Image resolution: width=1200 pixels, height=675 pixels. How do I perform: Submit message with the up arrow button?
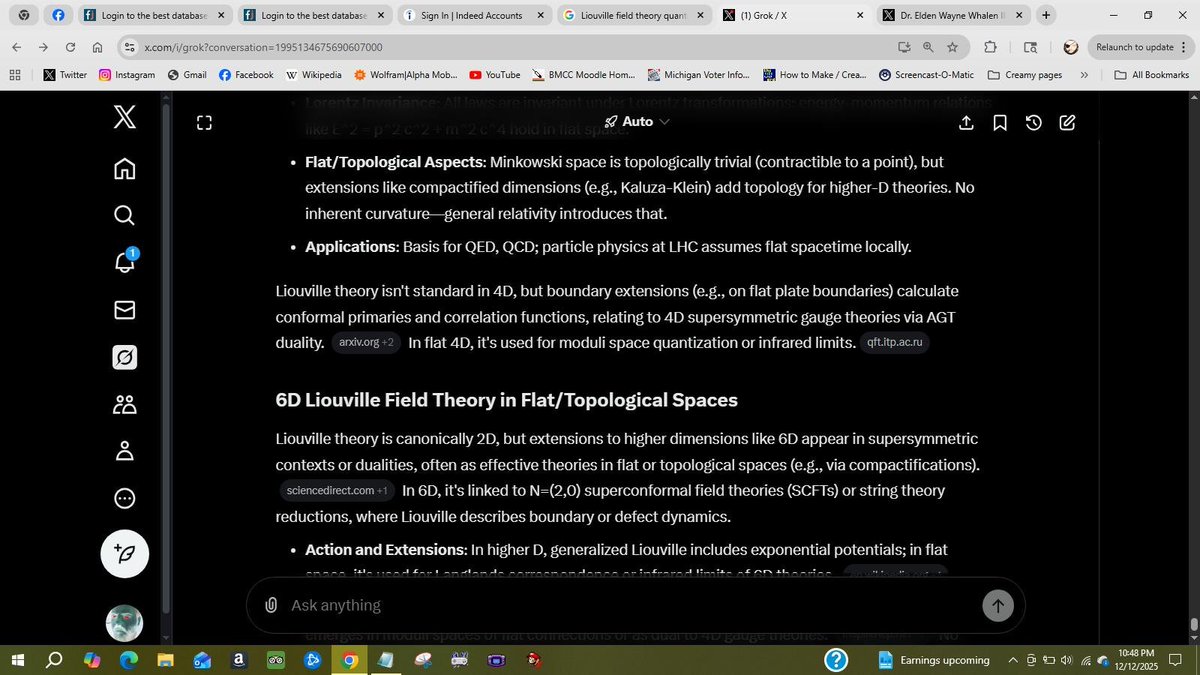pos(997,605)
